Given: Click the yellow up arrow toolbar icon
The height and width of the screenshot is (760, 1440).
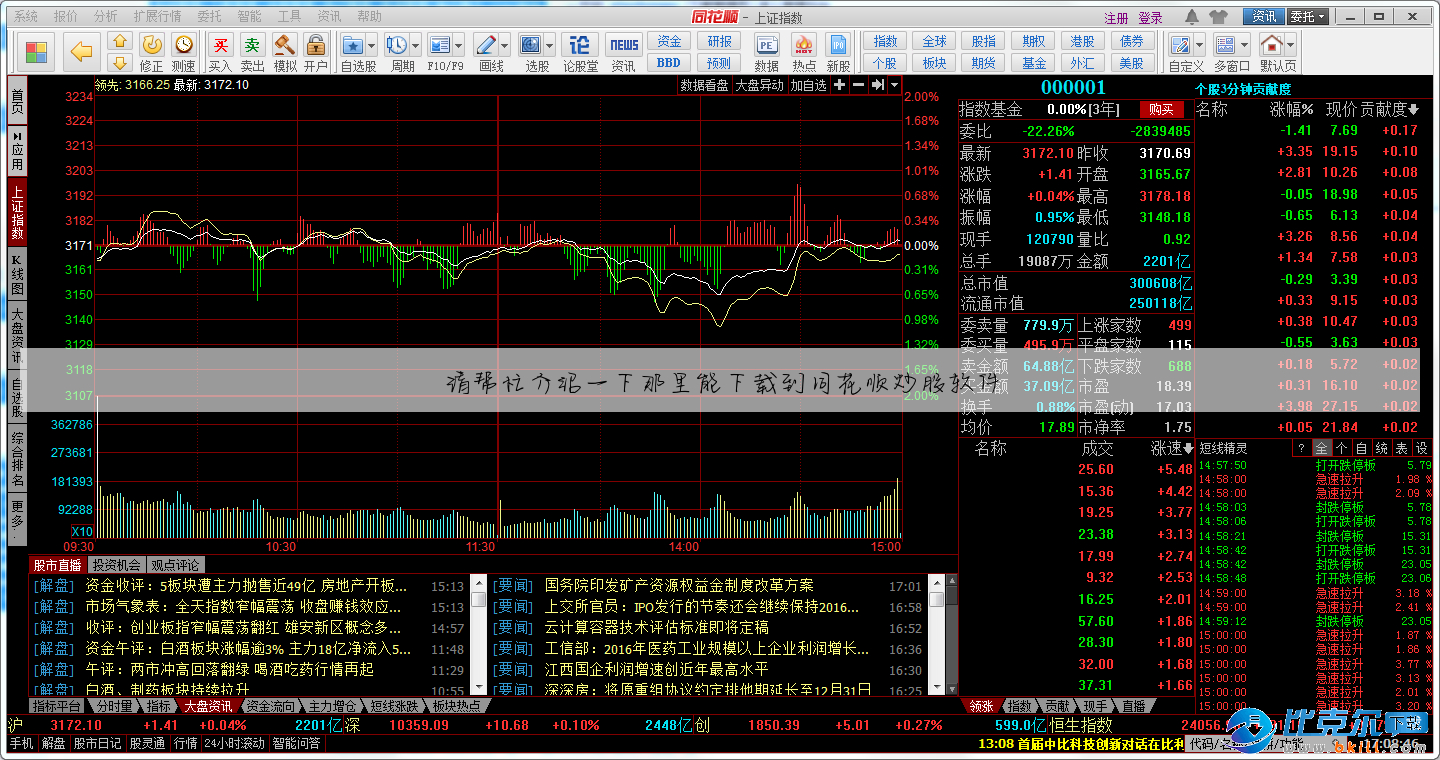Looking at the screenshot, I should (119, 42).
